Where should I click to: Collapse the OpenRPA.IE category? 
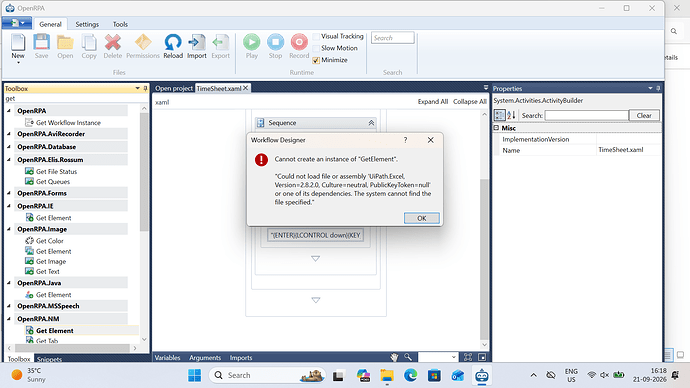click(9, 206)
